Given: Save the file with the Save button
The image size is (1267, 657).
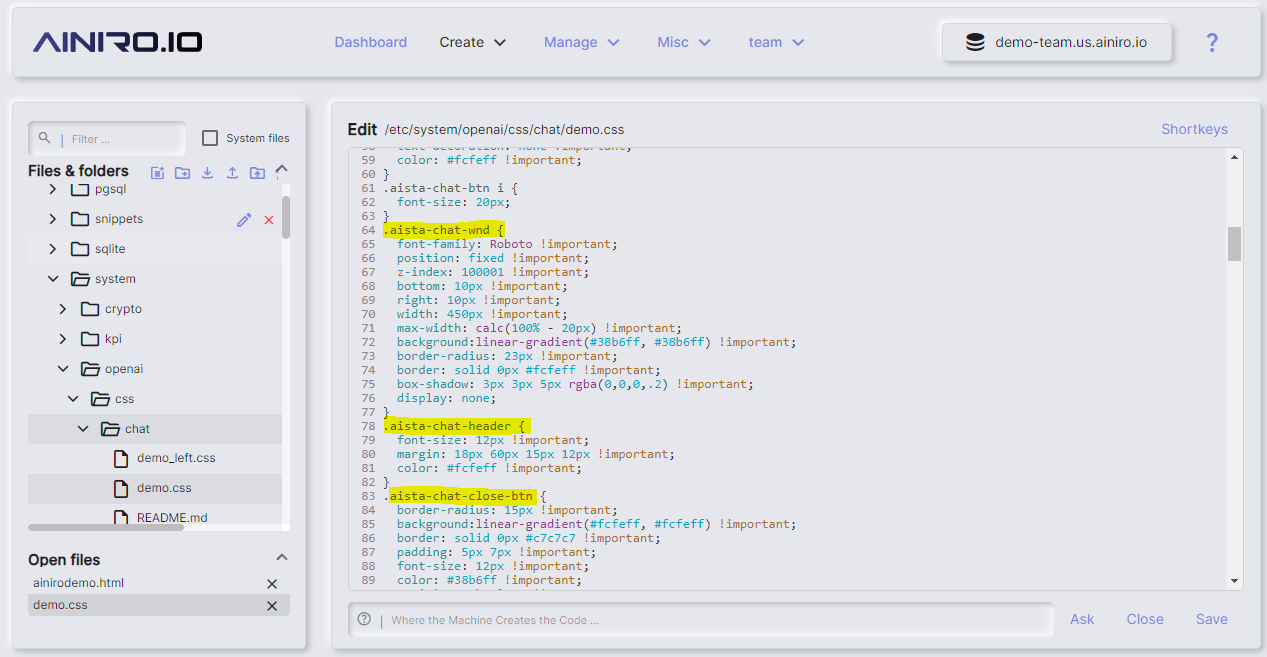Looking at the screenshot, I should (1212, 619).
